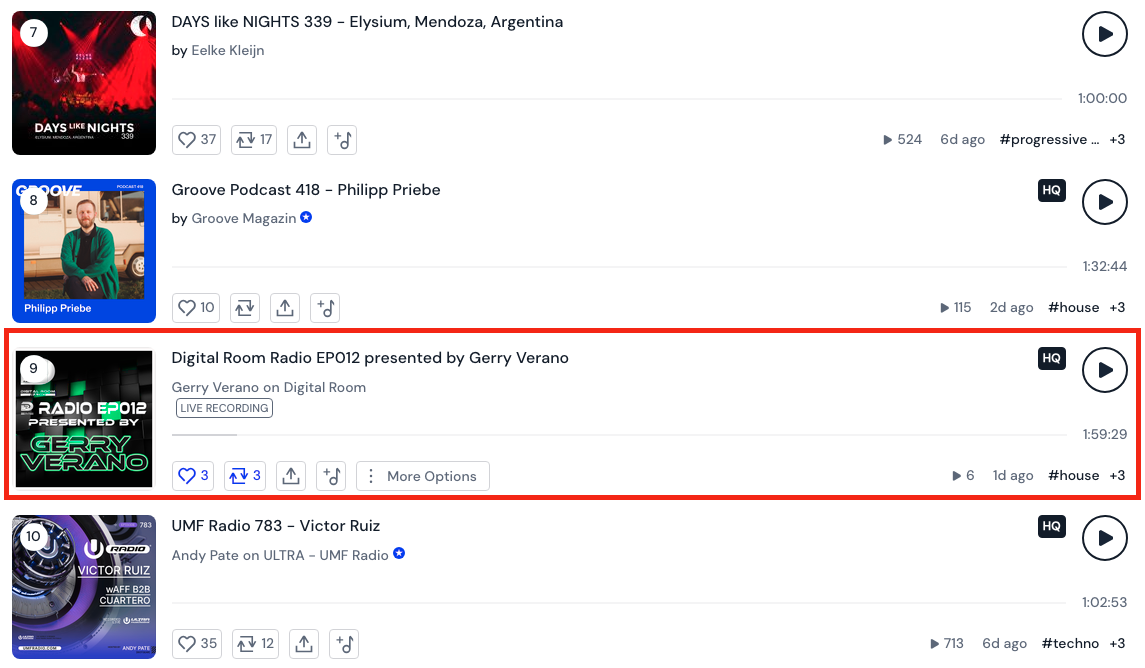
Task: Click #house tag on Groove Podcast 418
Action: 1073,307
